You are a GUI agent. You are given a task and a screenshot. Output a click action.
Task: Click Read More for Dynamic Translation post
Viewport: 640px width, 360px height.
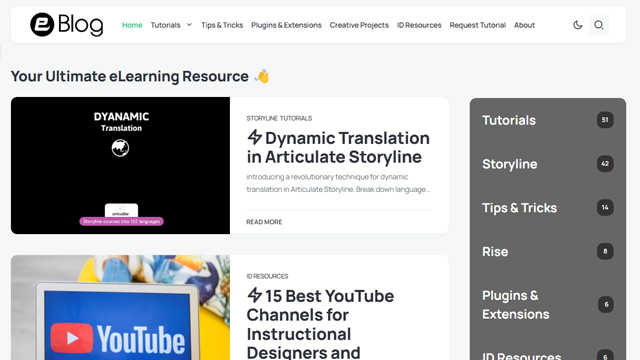click(264, 222)
